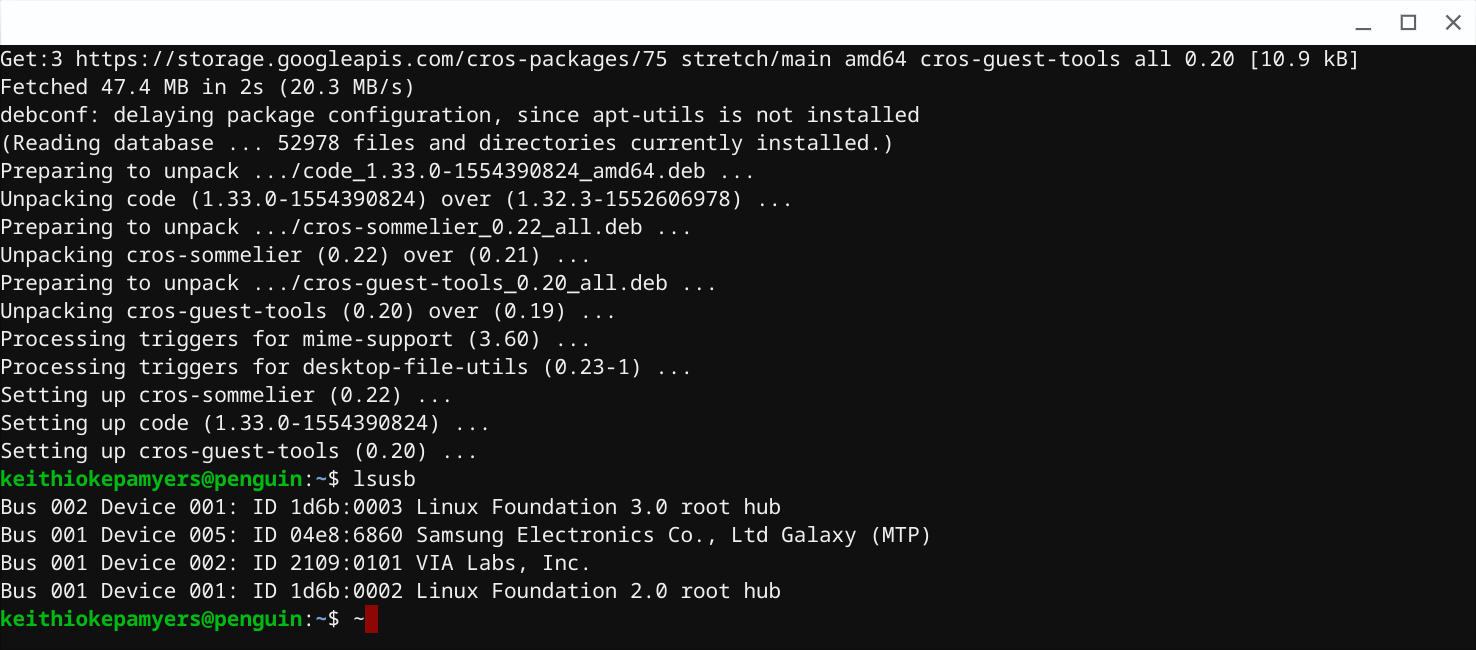This screenshot has height=650, width=1476.
Task: Maximize the terminal window
Action: tap(1408, 22)
